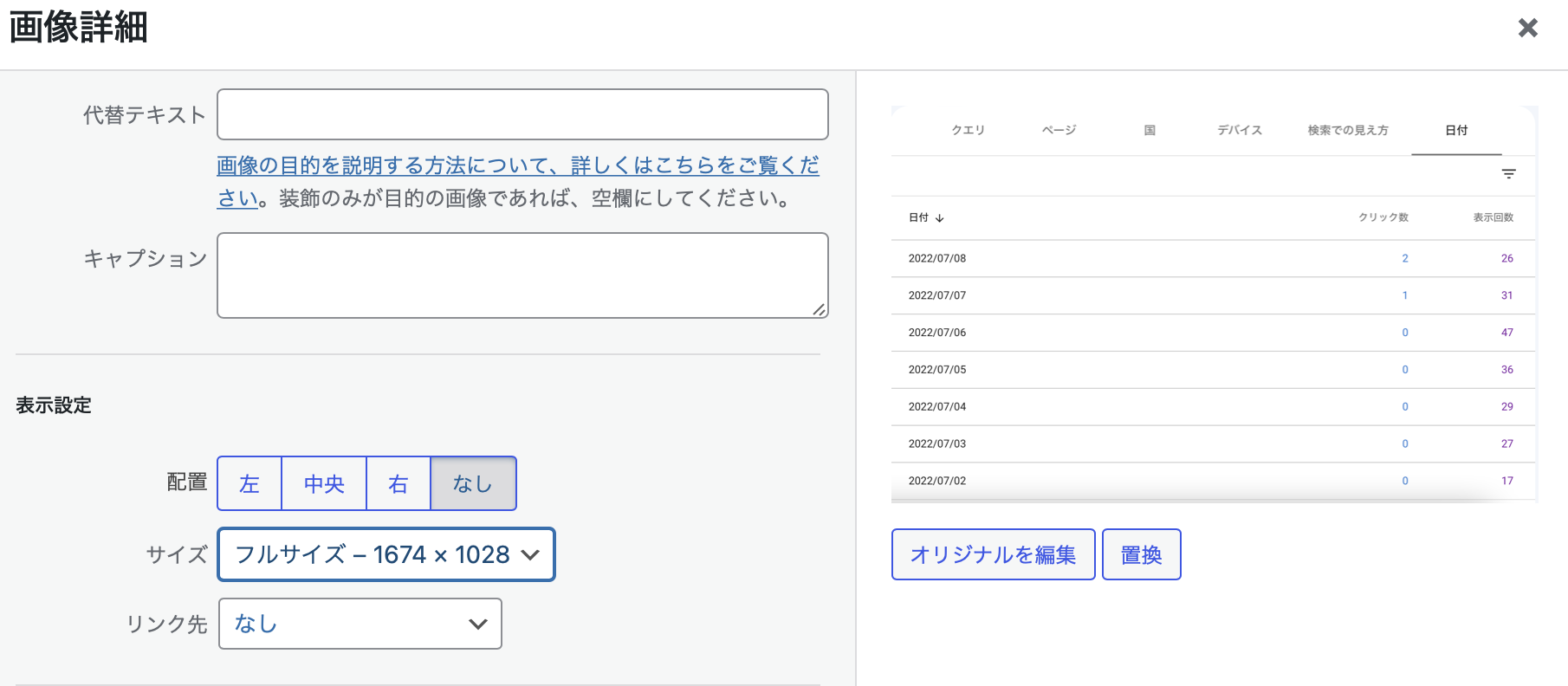Click impressions value 31 in the 2022/07/07 row
Screen dimensions: 1568x686
coord(1507,295)
